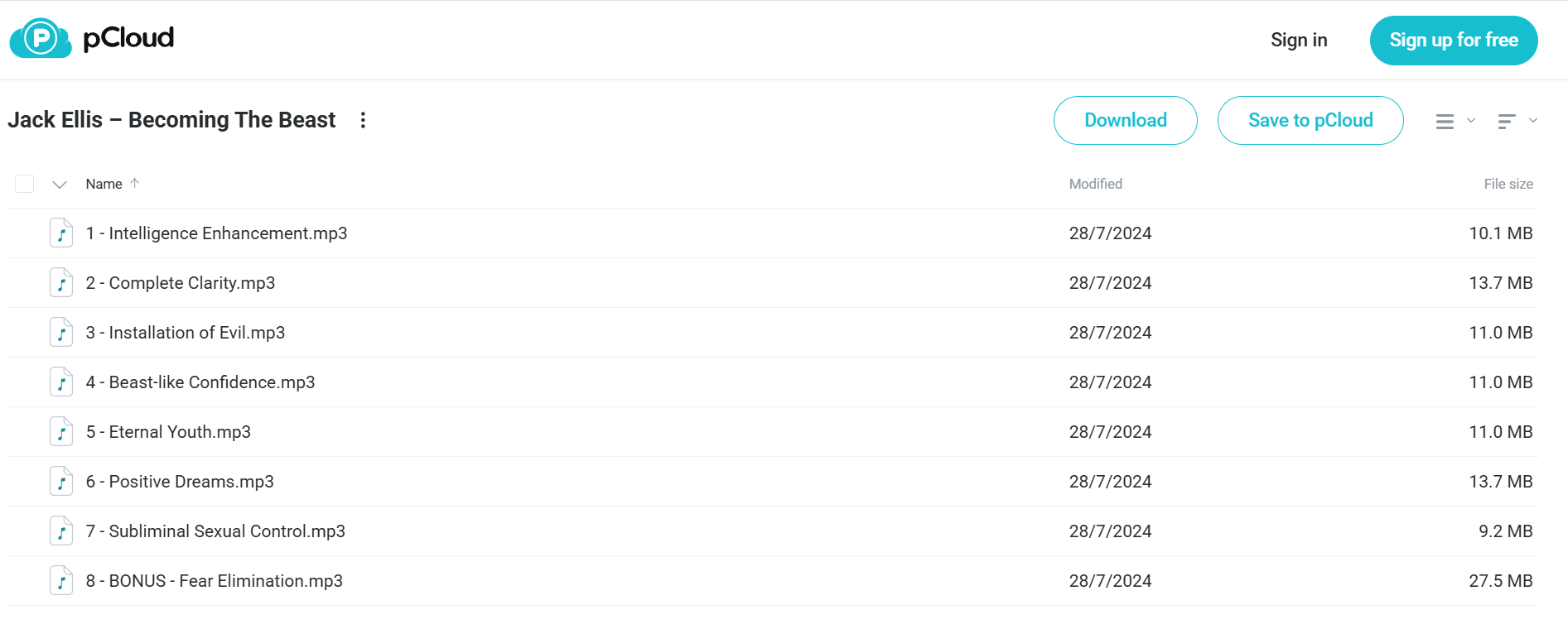Open the view layout dropdown arrow
1568x634 pixels.
[1471, 121]
